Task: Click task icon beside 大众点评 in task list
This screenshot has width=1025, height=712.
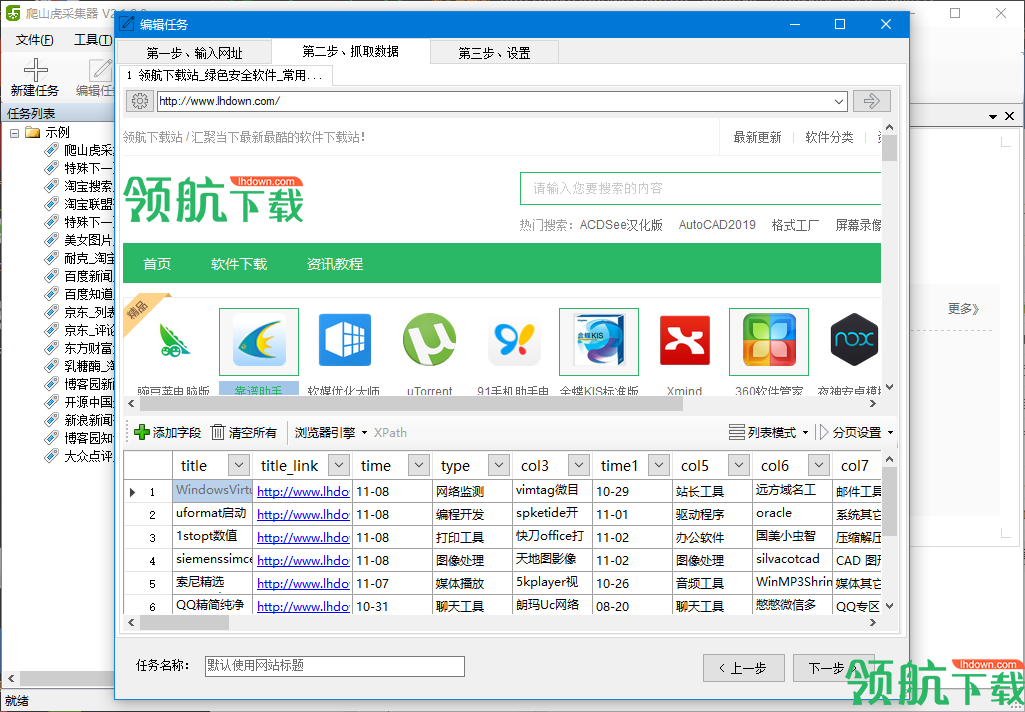Action: [x=52, y=456]
